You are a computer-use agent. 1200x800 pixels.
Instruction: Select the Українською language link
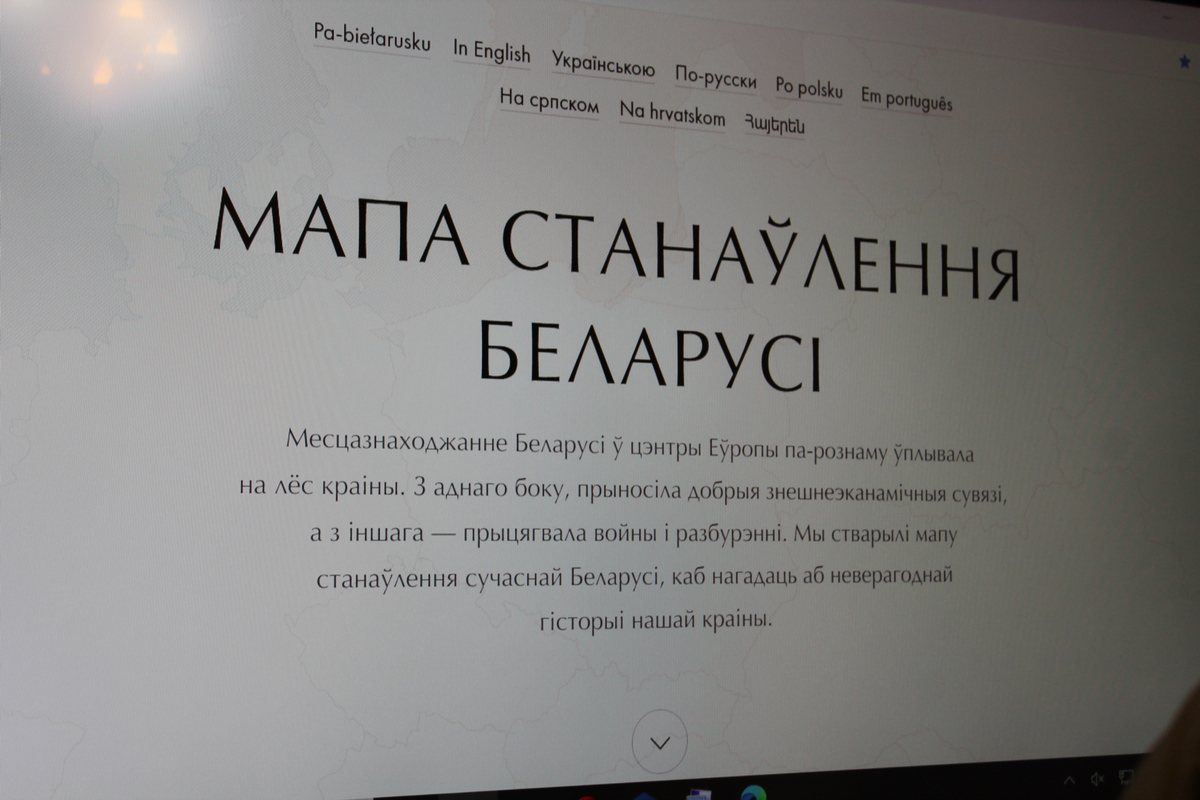(603, 65)
